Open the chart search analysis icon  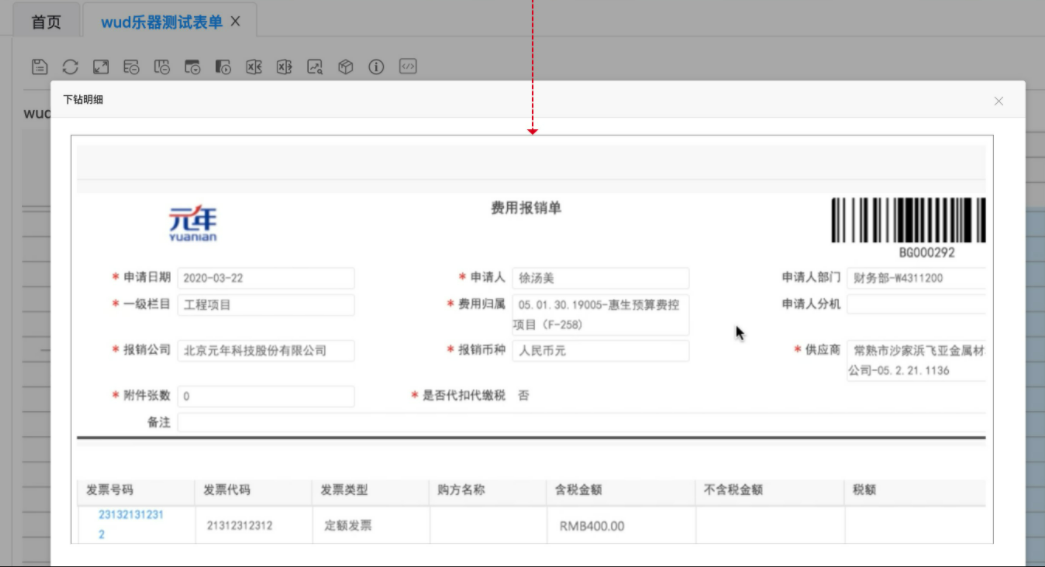(315, 67)
